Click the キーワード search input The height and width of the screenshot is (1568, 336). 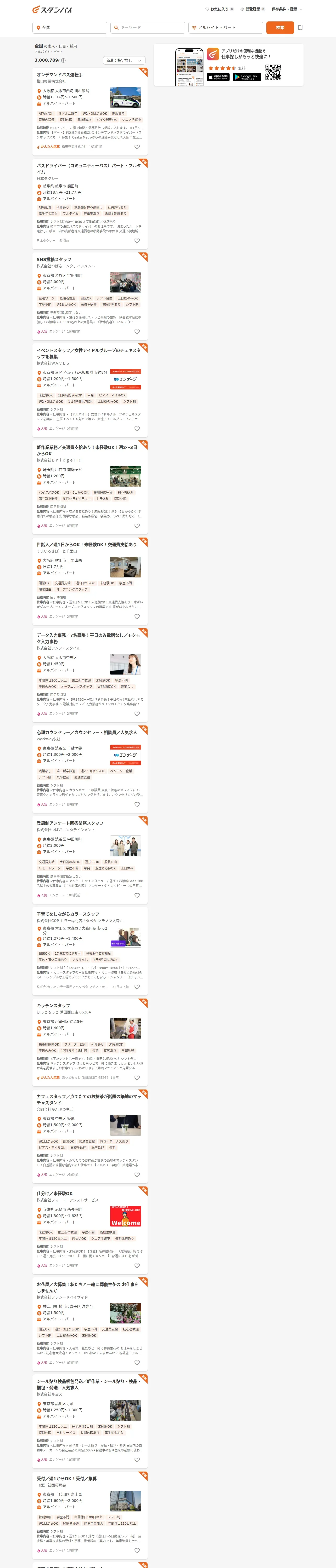coord(148,27)
